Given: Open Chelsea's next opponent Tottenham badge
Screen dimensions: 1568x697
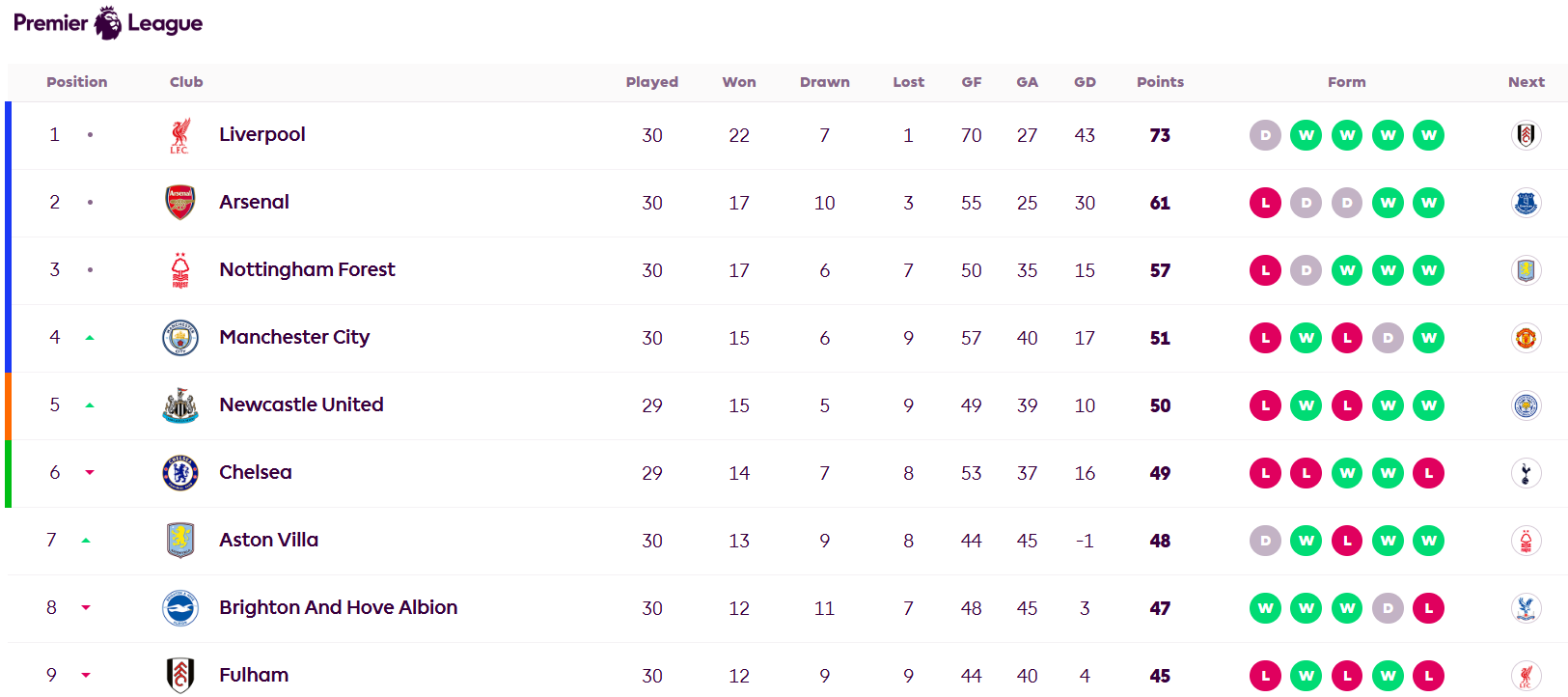Looking at the screenshot, I should [x=1527, y=473].
